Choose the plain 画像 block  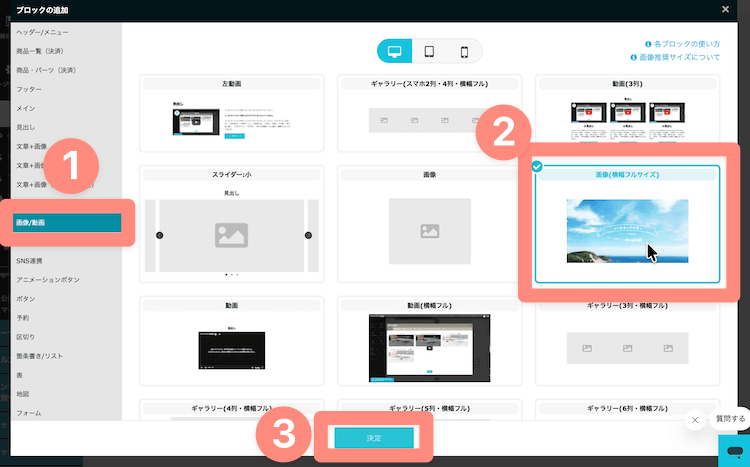pyautogui.click(x=430, y=224)
